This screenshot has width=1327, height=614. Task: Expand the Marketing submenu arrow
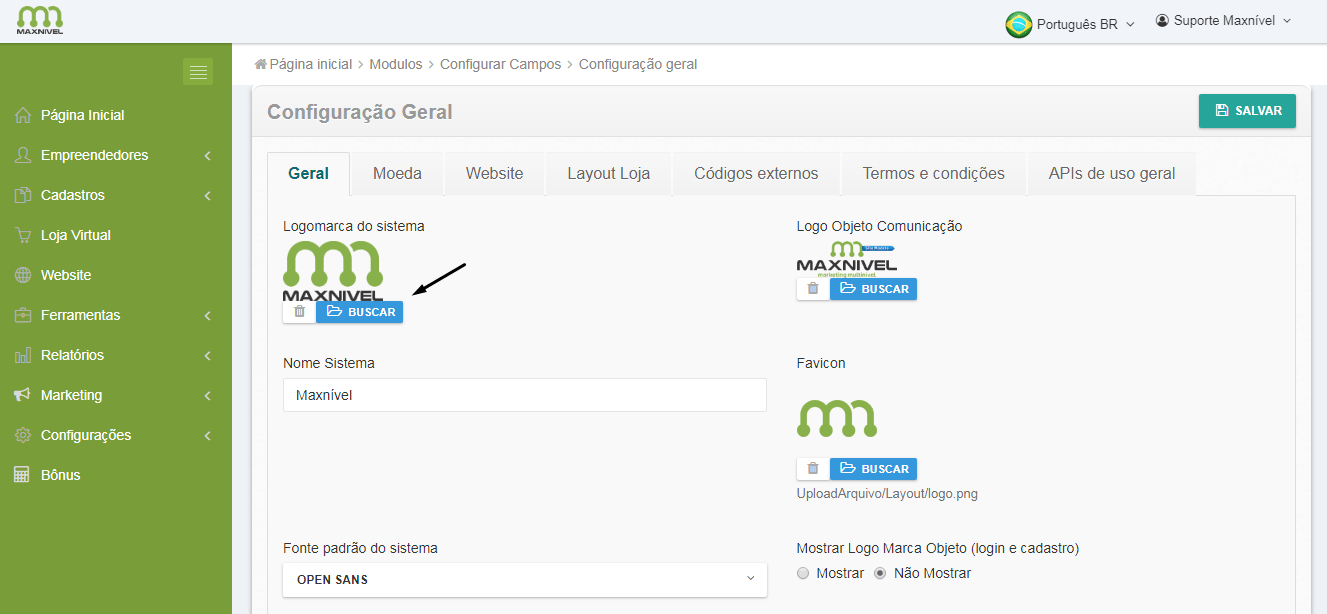coord(207,396)
